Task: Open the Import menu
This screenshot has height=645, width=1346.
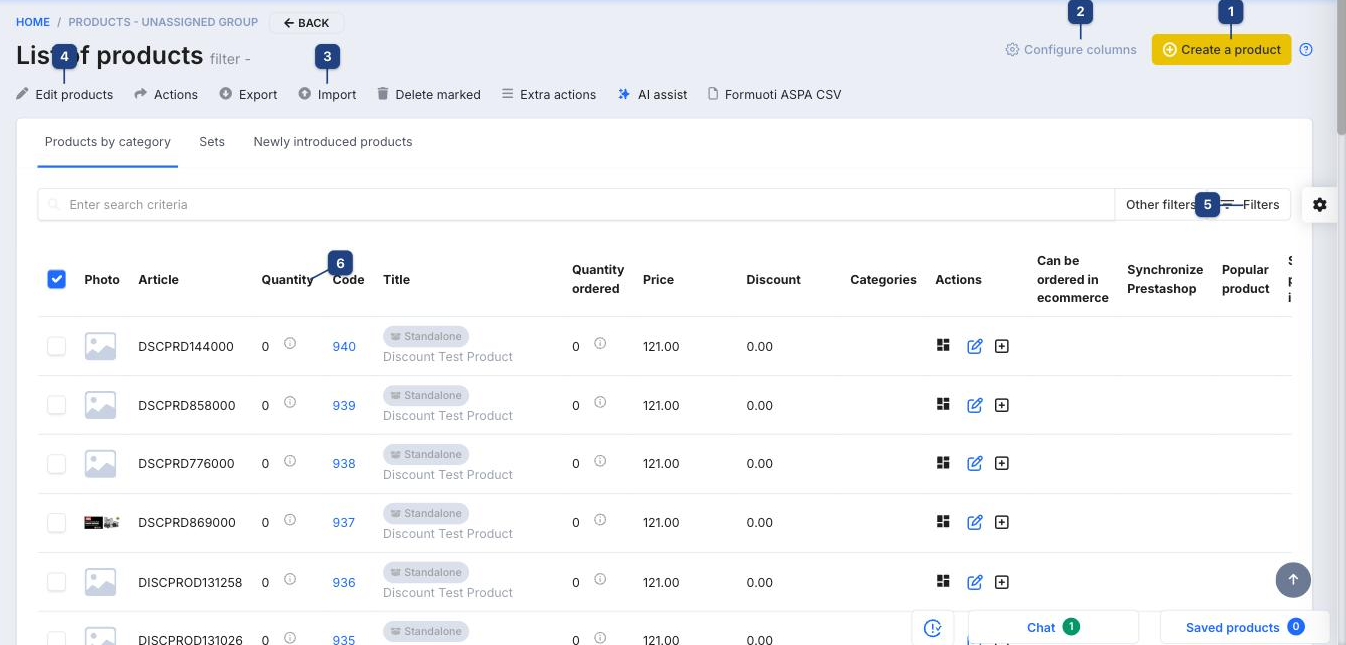Action: (327, 94)
